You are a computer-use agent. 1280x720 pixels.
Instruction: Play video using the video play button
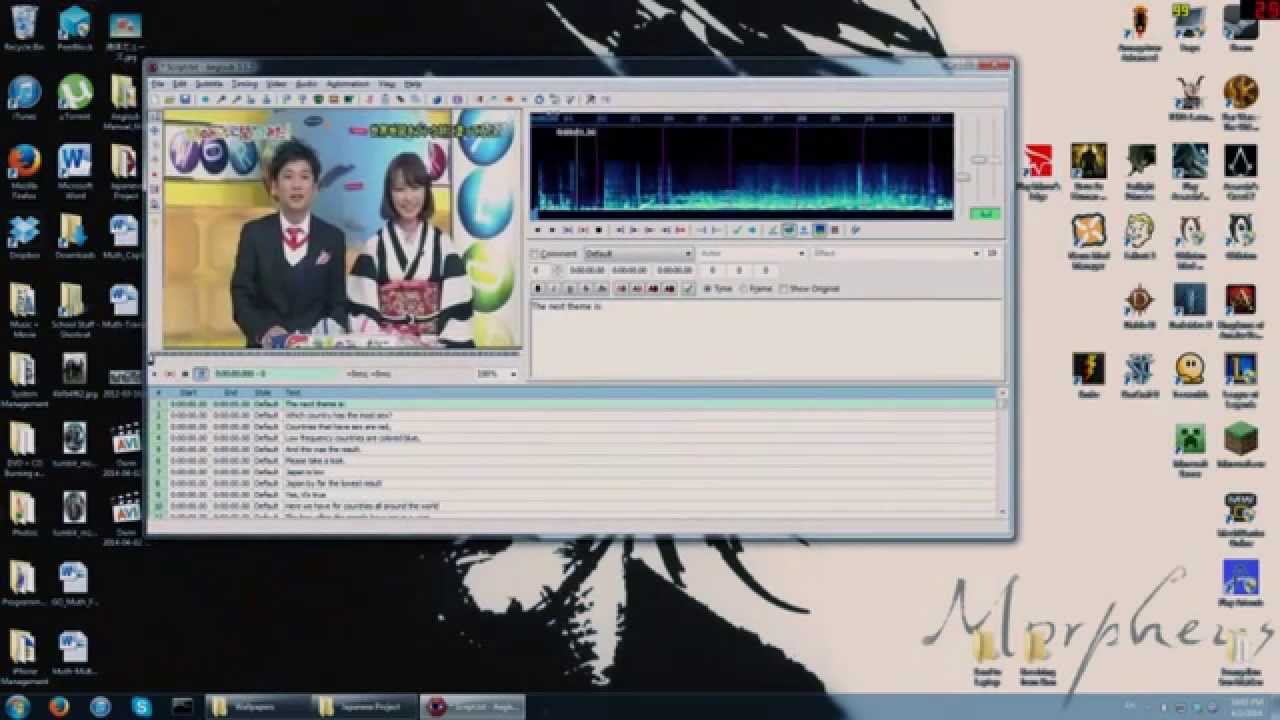click(x=154, y=374)
